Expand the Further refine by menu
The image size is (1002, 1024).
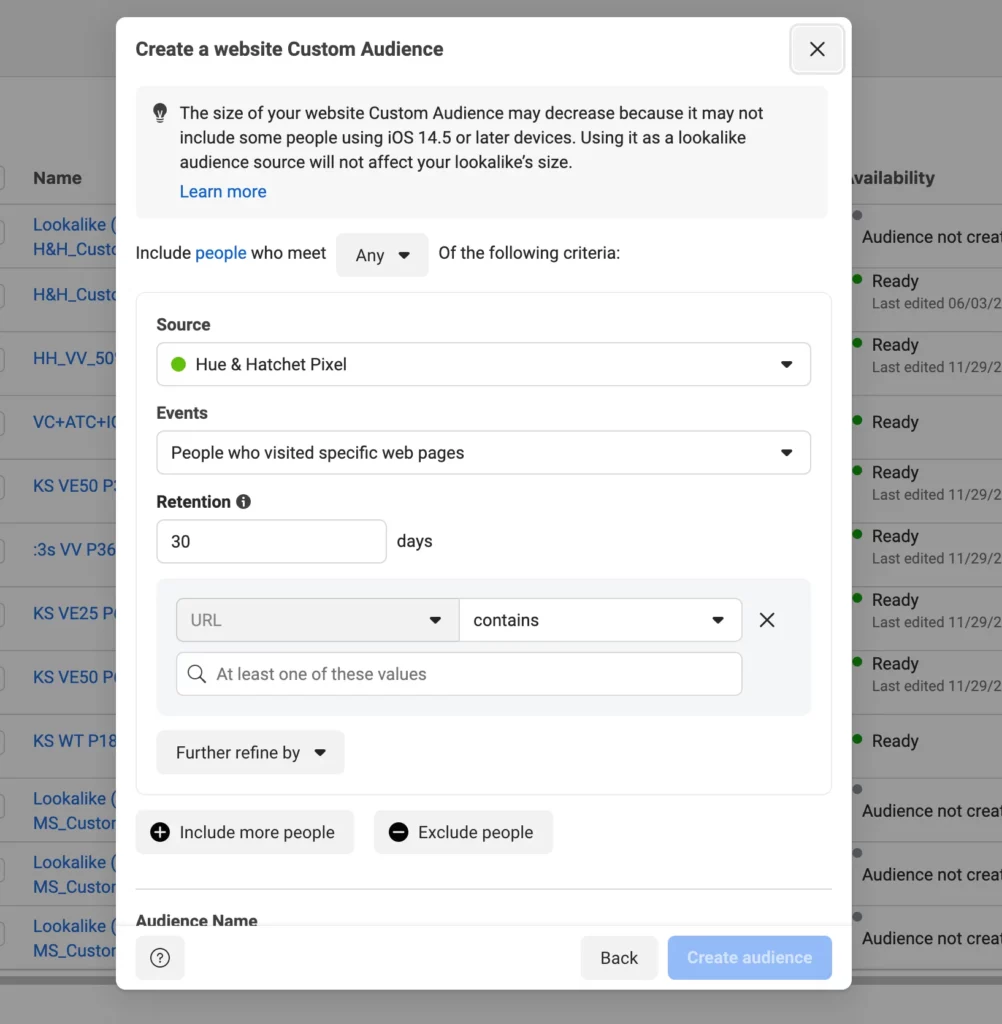click(250, 753)
